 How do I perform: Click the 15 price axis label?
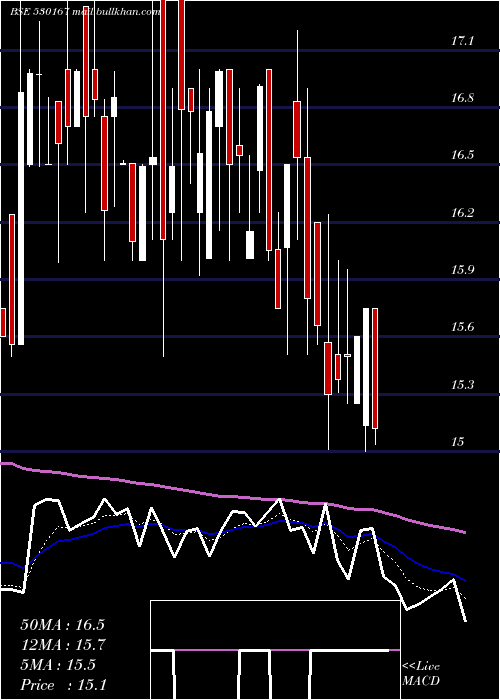458,442
